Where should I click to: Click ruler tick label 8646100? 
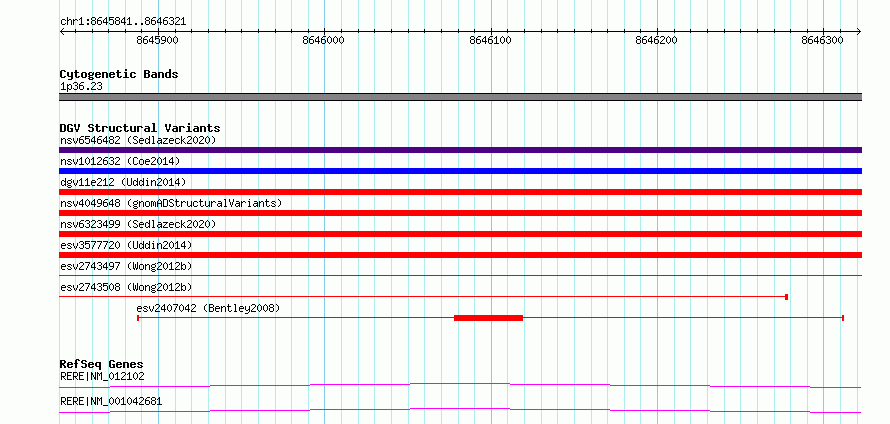tap(490, 40)
